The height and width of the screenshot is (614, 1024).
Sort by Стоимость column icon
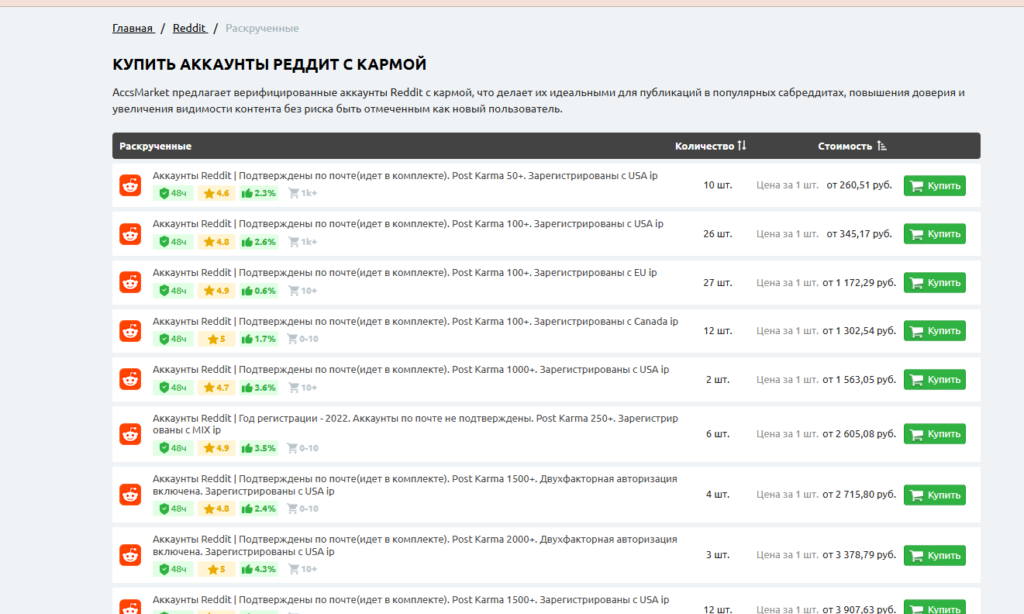pyautogui.click(x=882, y=146)
